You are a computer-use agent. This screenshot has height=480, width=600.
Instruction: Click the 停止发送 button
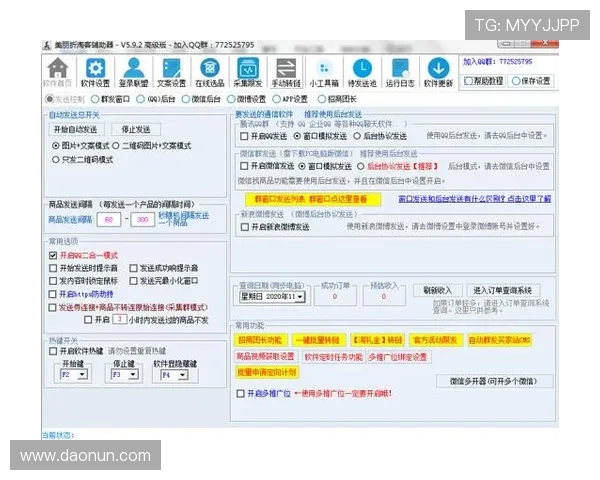[136, 129]
